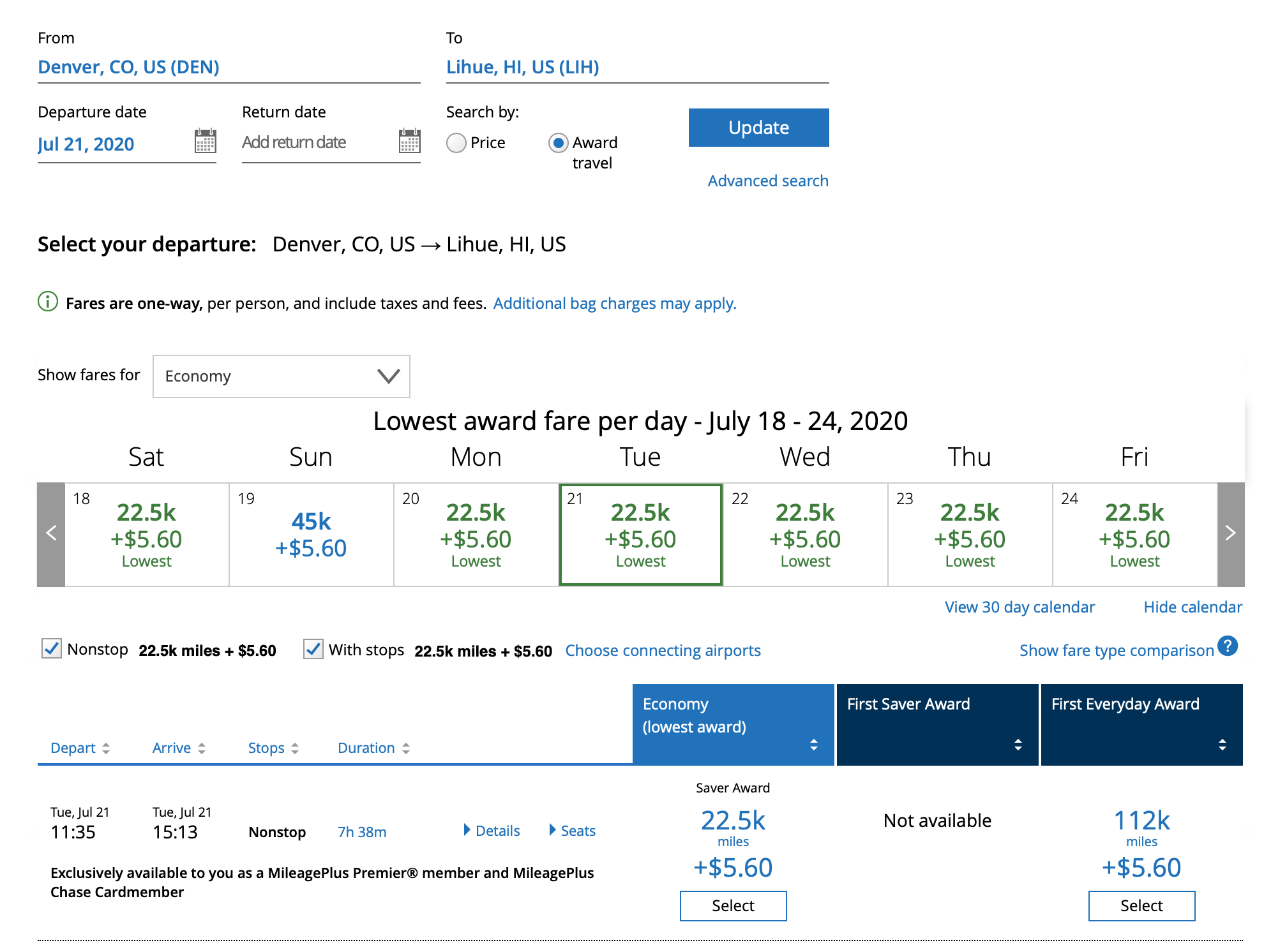Open the return date calendar icon

click(409, 141)
